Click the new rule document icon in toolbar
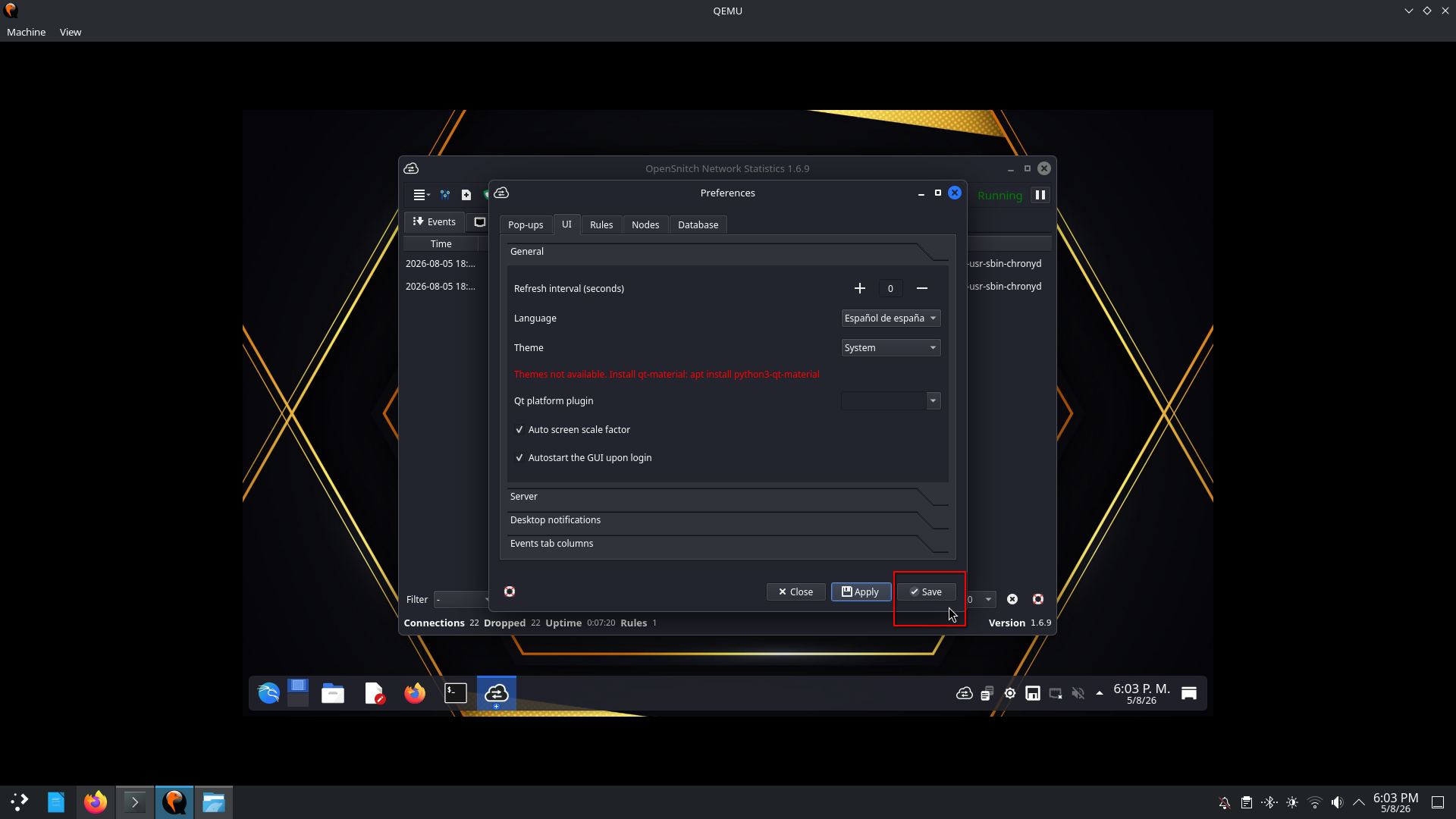 tap(466, 195)
